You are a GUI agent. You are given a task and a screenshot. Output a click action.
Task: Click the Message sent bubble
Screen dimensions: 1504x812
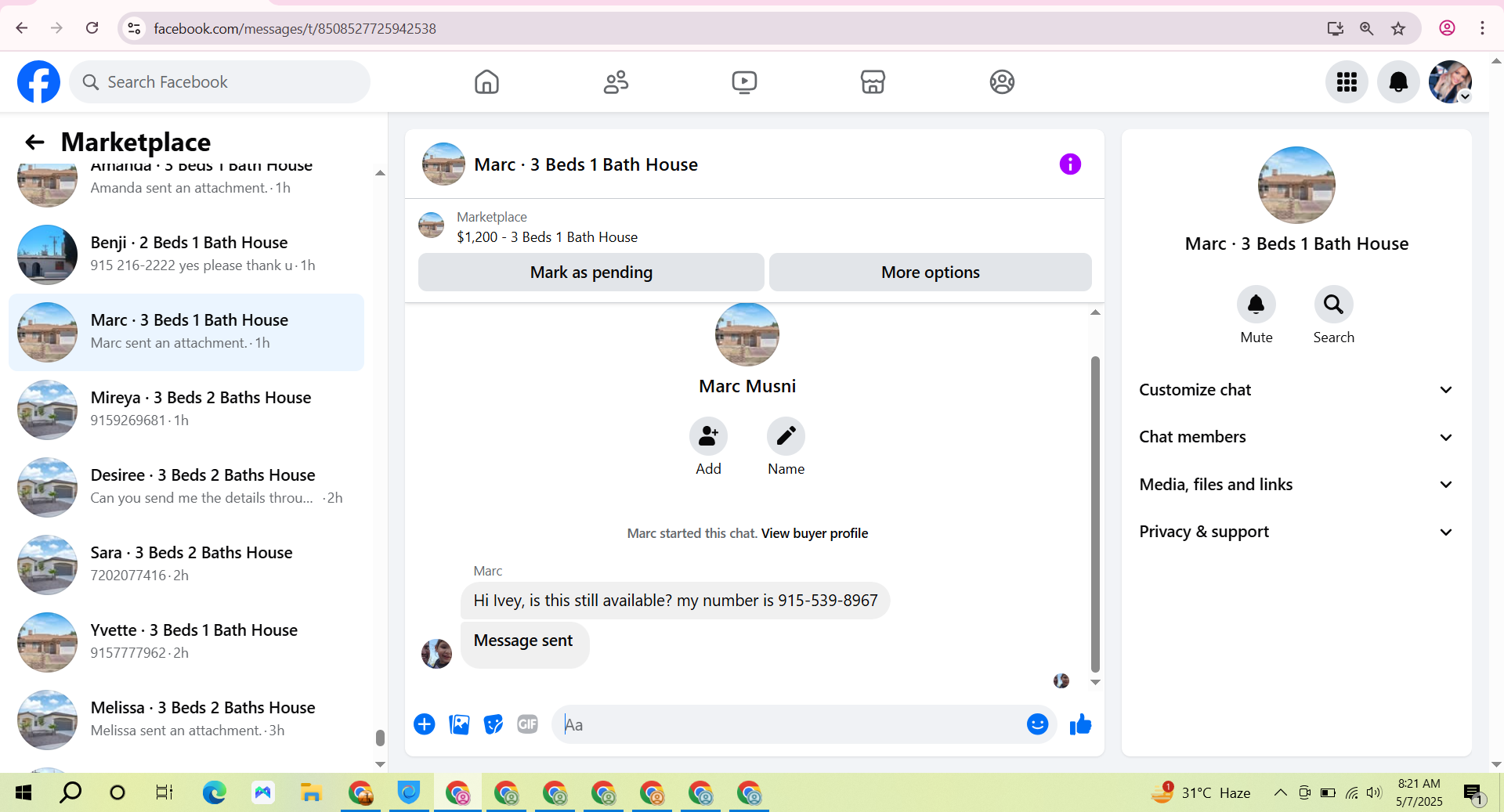point(524,644)
